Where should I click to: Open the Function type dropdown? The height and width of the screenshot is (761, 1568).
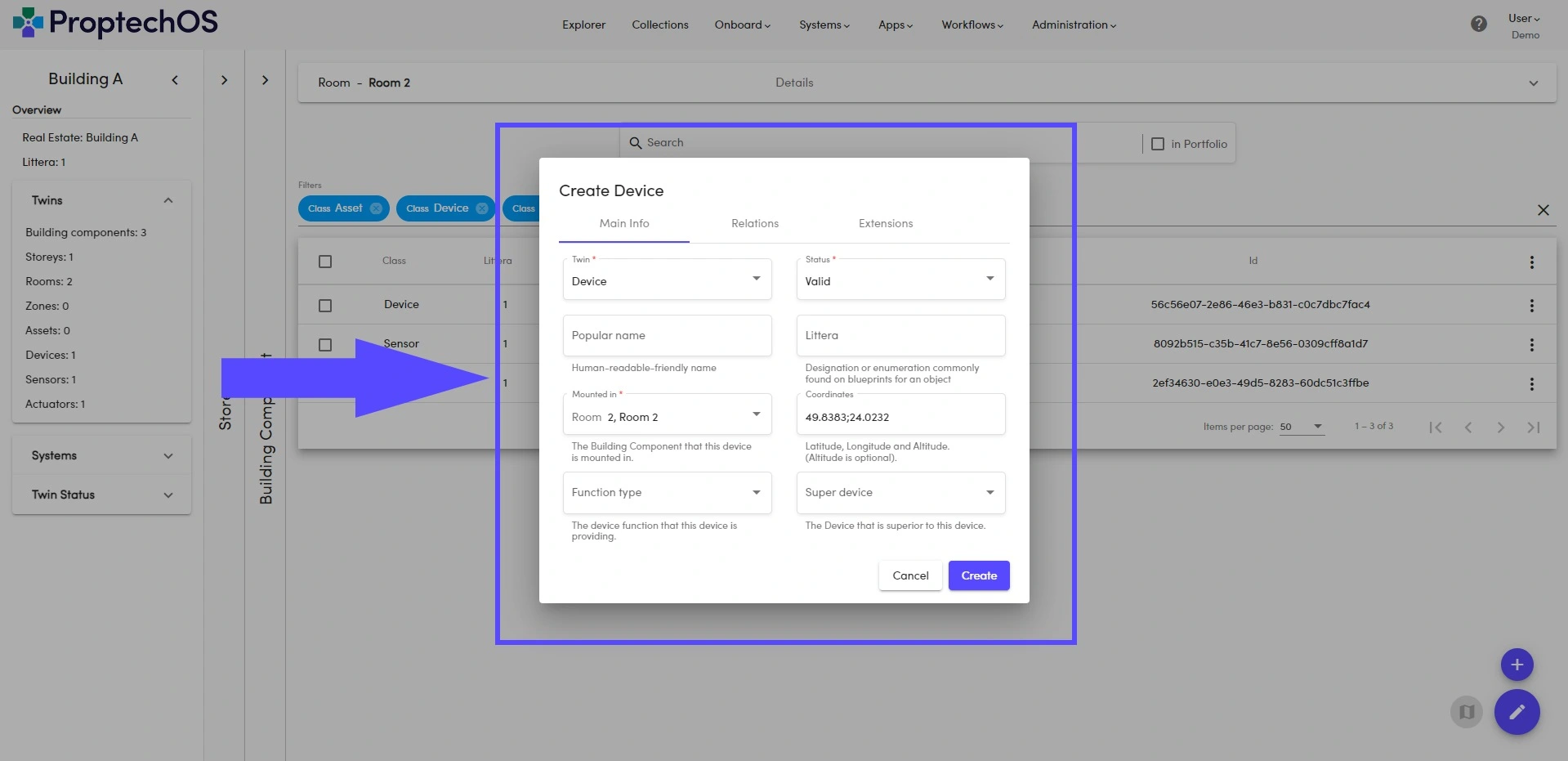click(667, 493)
